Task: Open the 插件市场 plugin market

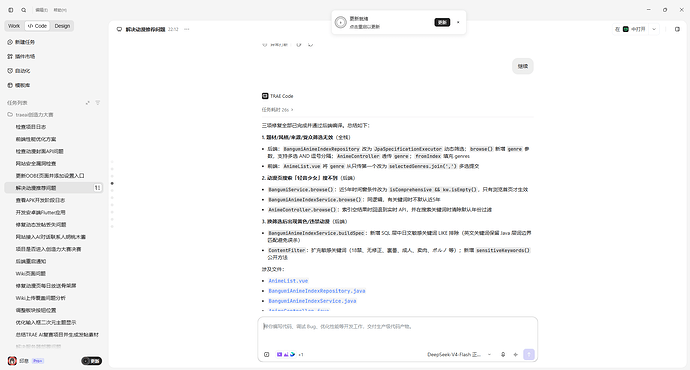Action: pos(21,56)
